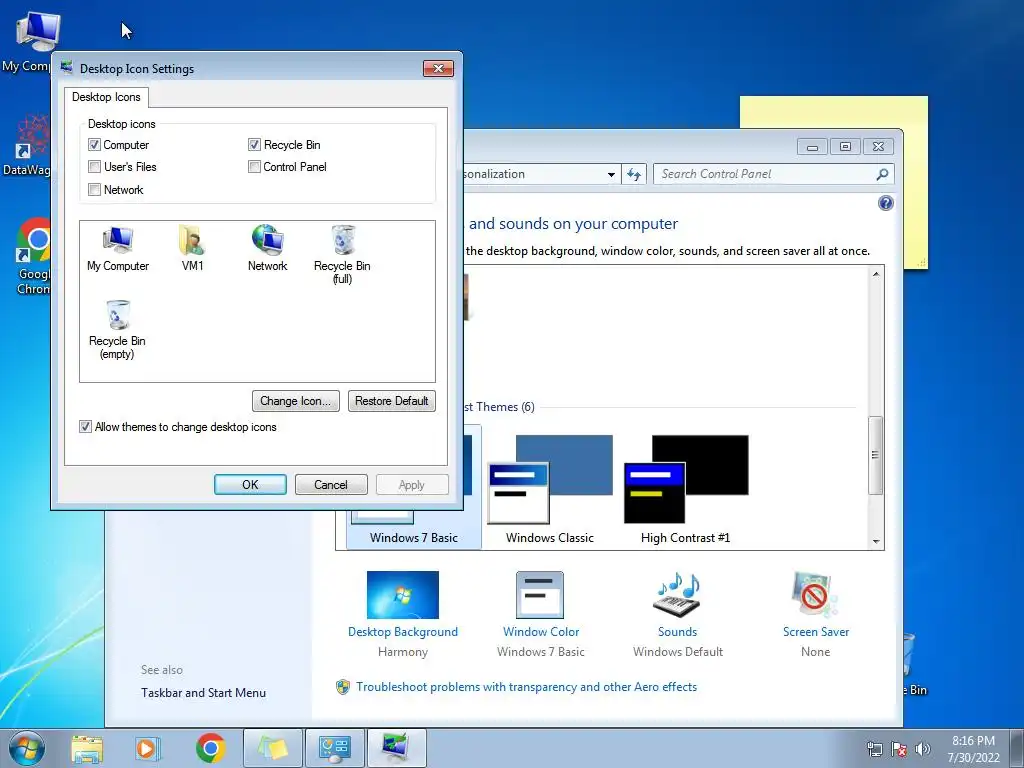
Task: Switch to Desktop Icon Settings taskbar button
Action: [x=396, y=748]
